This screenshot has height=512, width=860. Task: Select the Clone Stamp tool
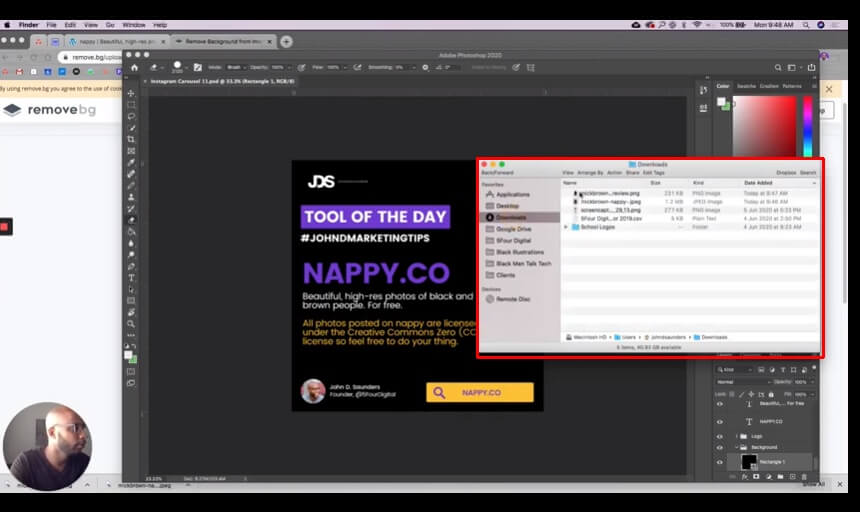click(131, 197)
